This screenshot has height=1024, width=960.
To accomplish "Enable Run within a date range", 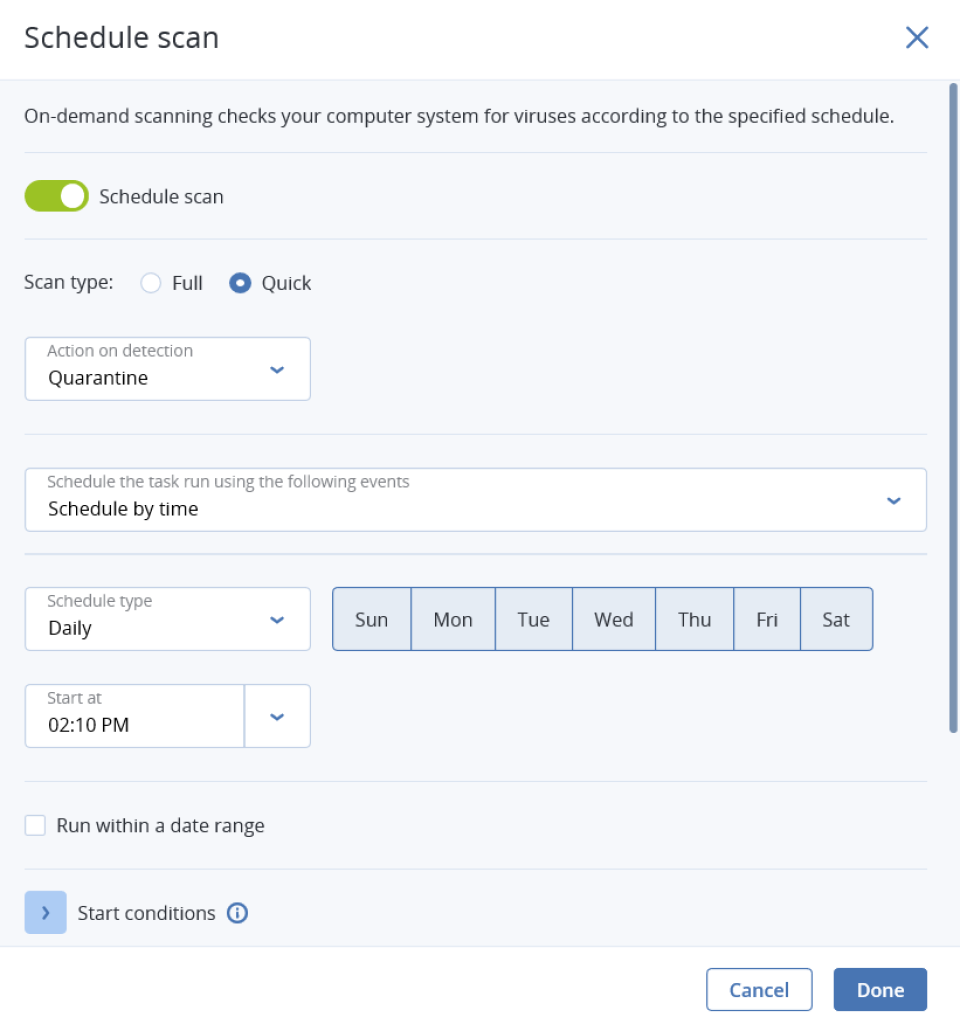I will (x=35, y=825).
